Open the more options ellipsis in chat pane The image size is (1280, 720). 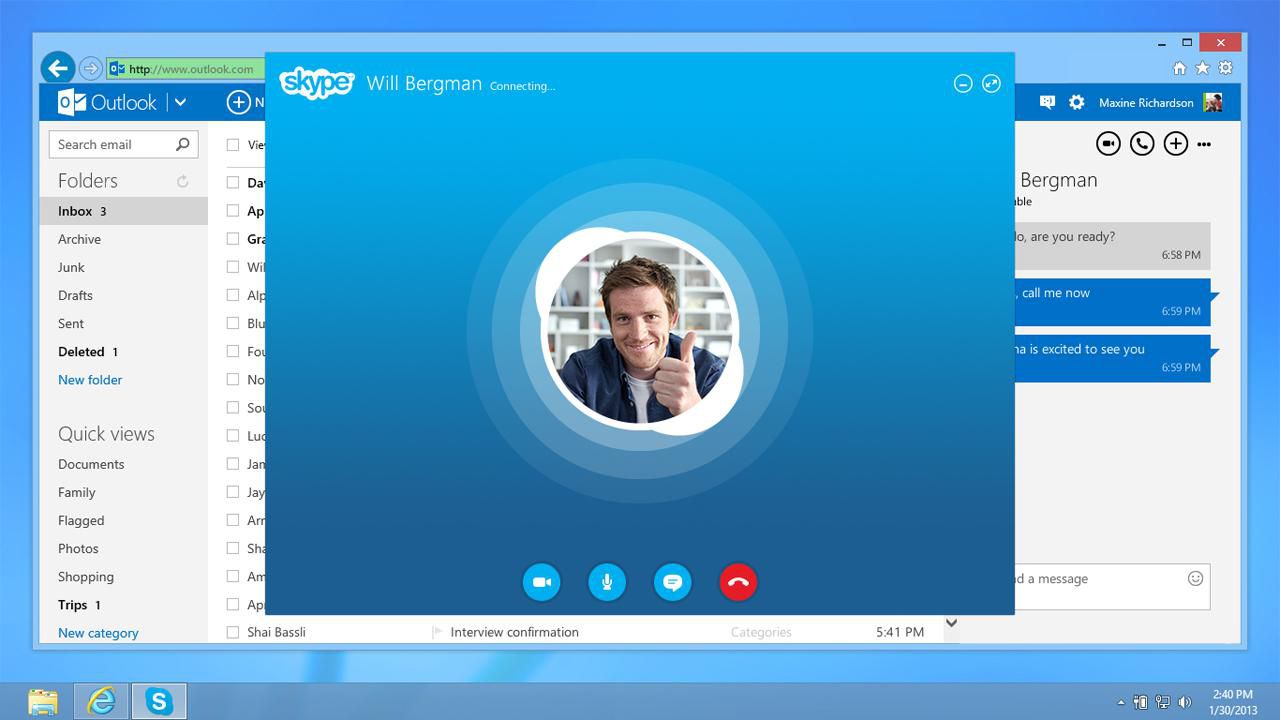pos(1204,144)
